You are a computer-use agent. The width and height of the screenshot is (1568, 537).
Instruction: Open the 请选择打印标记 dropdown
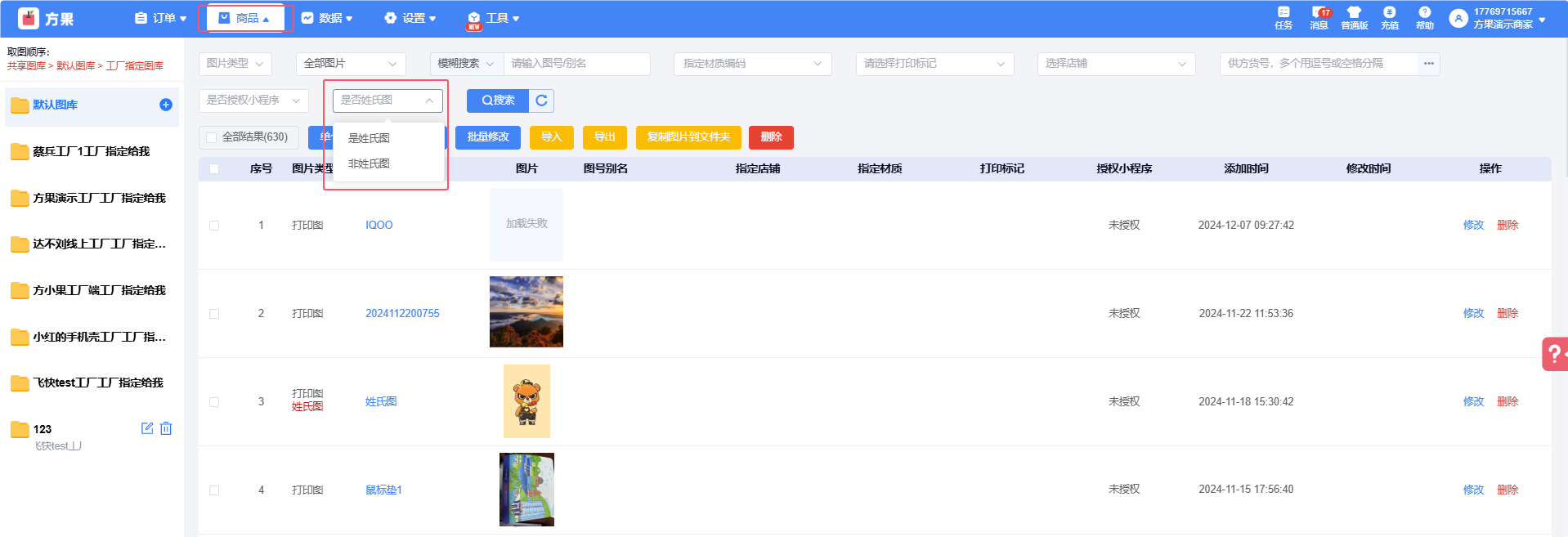pyautogui.click(x=935, y=64)
